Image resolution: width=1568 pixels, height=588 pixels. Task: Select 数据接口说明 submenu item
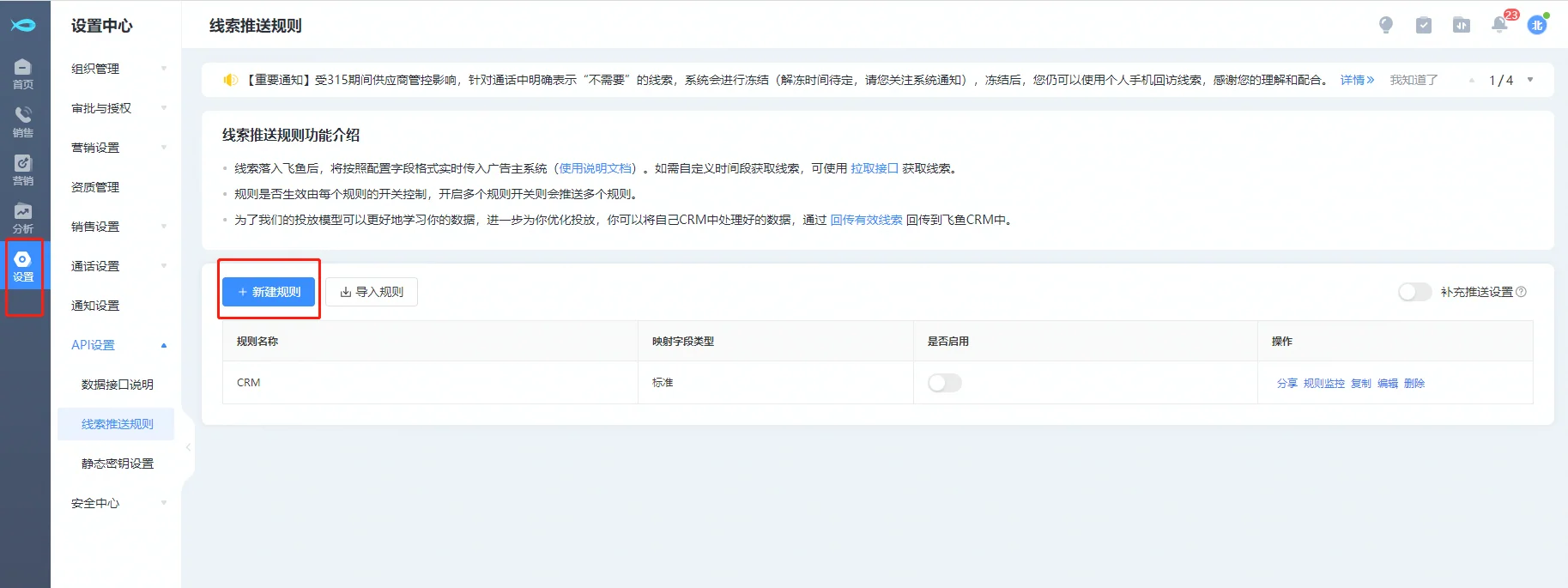coord(117,385)
